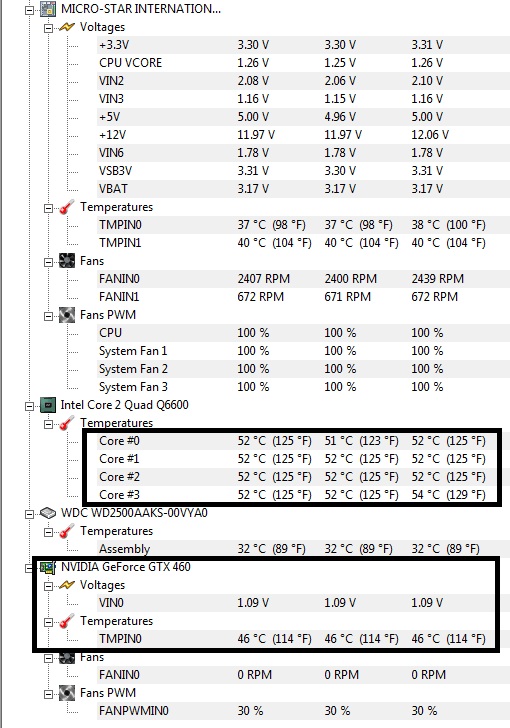This screenshot has height=728, width=510.
Task: Select the FANPWMIN0 30 % row
Action: (x=303, y=711)
